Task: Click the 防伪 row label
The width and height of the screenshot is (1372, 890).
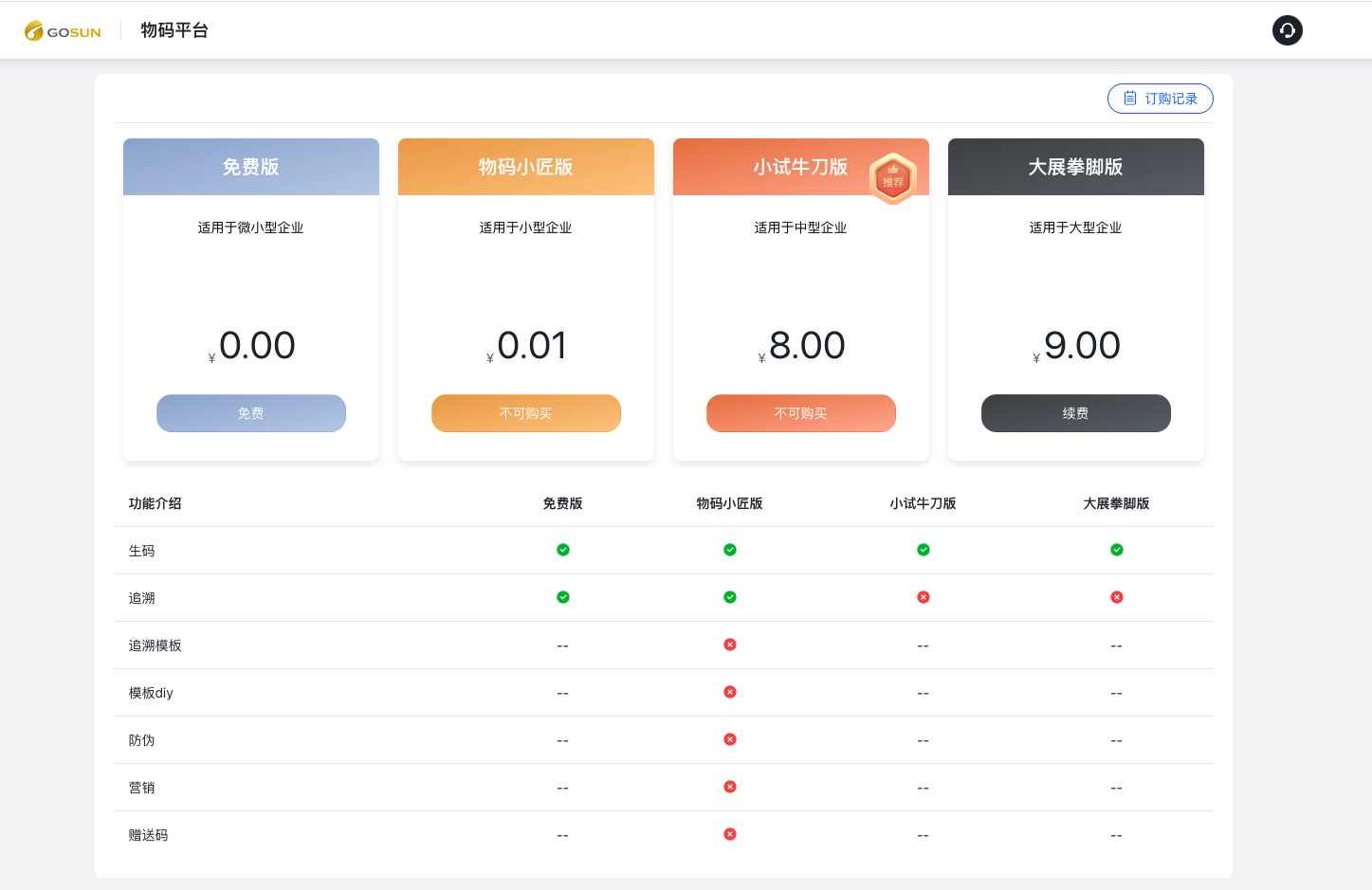Action: pyautogui.click(x=142, y=740)
